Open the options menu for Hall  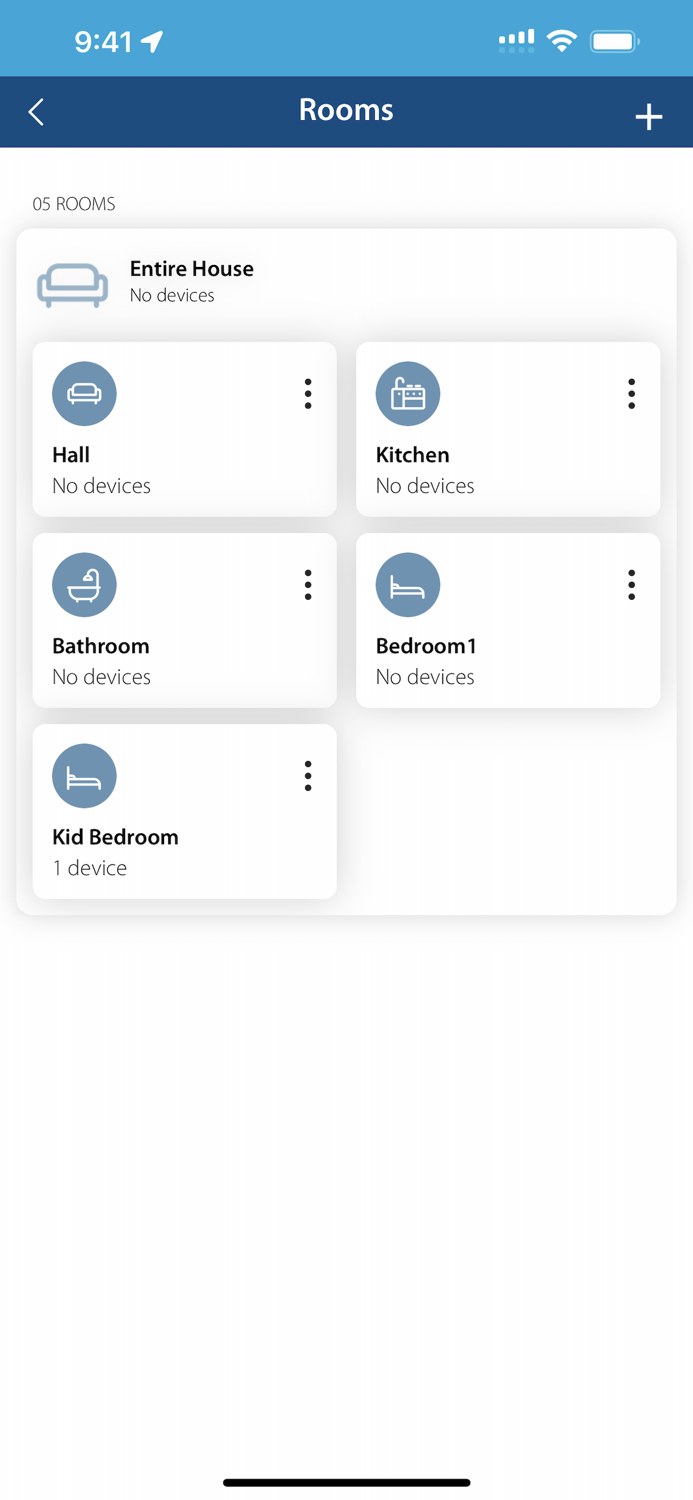pos(307,393)
